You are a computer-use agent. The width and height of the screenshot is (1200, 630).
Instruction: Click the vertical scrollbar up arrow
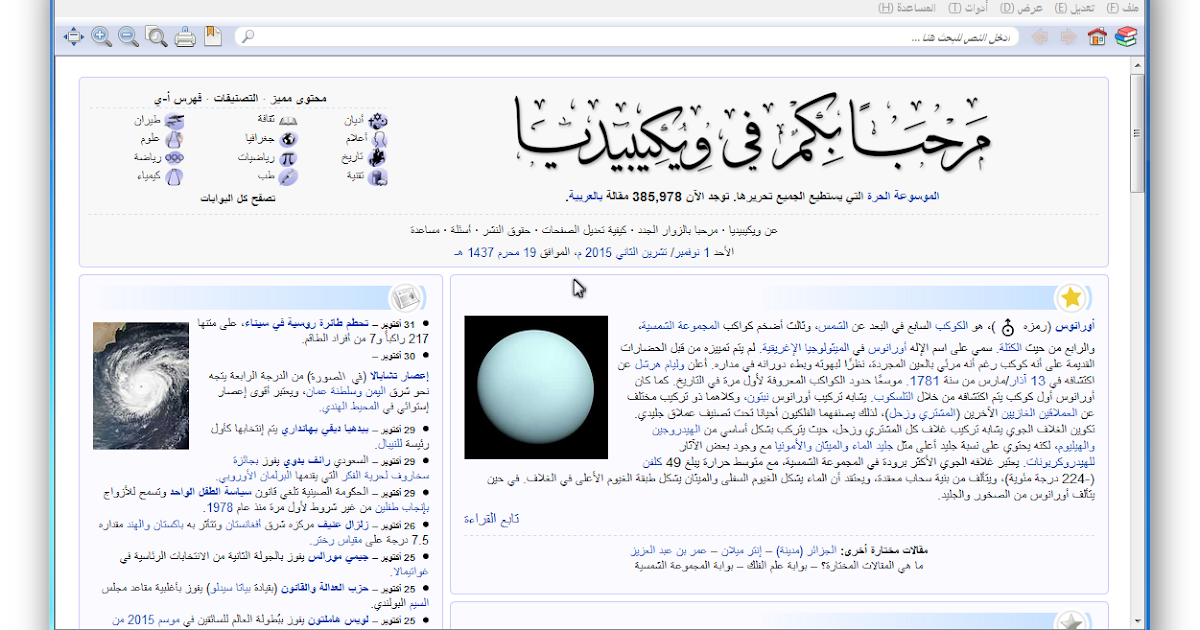coord(1137,66)
